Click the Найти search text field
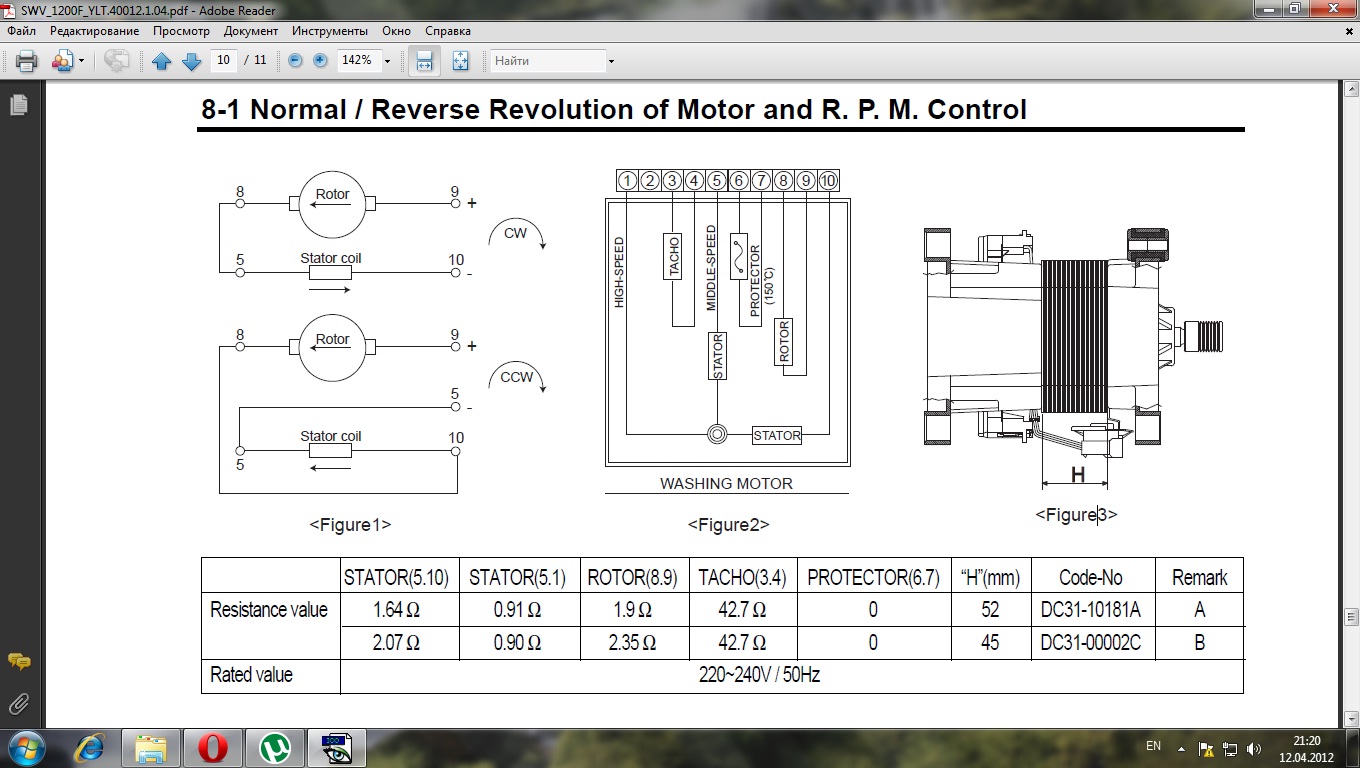Screen dimensions: 1360x768 547,61
